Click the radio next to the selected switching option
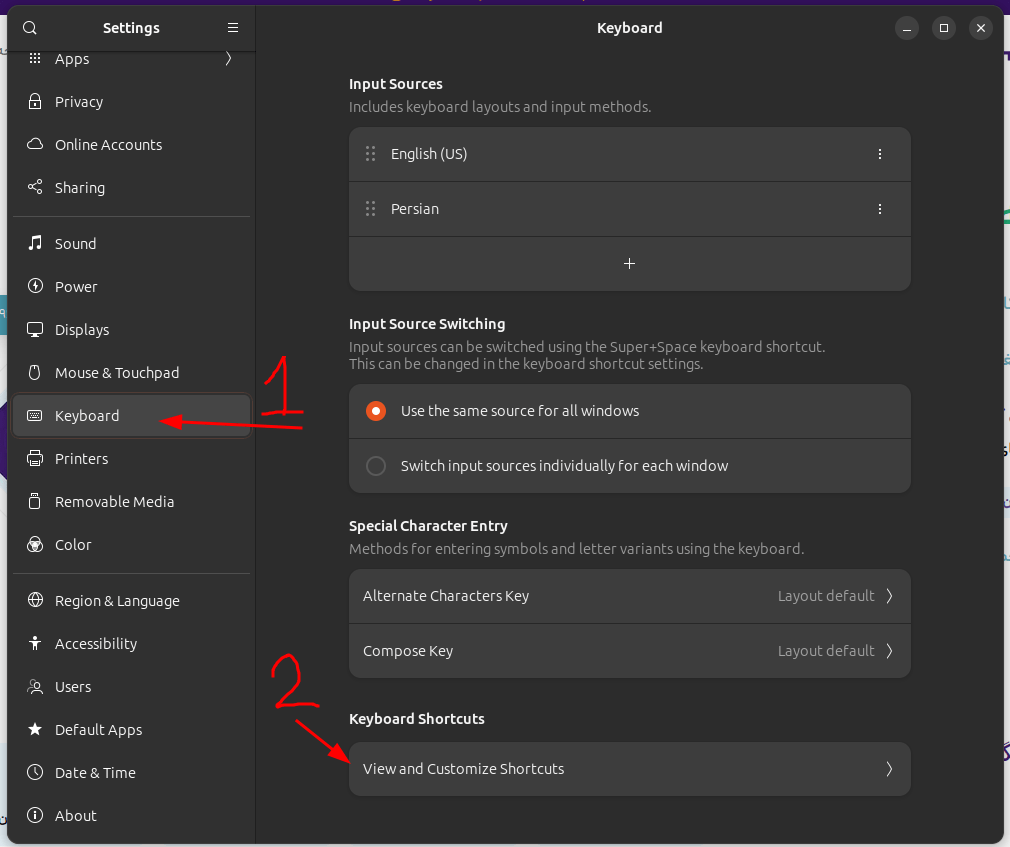Viewport: 1010px width, 847px height. 375,411
